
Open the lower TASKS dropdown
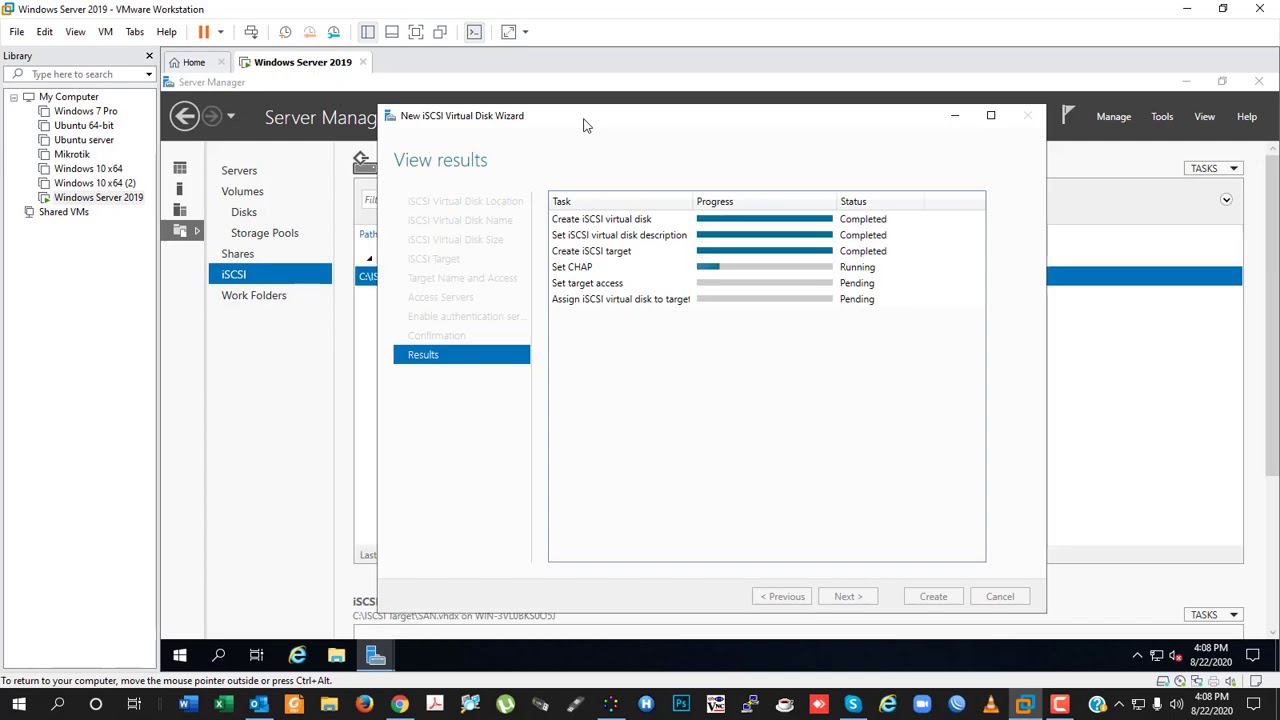pyautogui.click(x=1212, y=615)
